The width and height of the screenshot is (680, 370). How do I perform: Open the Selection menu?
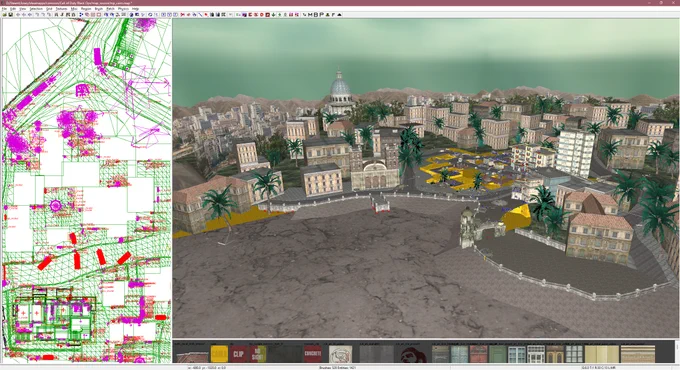click(36, 9)
